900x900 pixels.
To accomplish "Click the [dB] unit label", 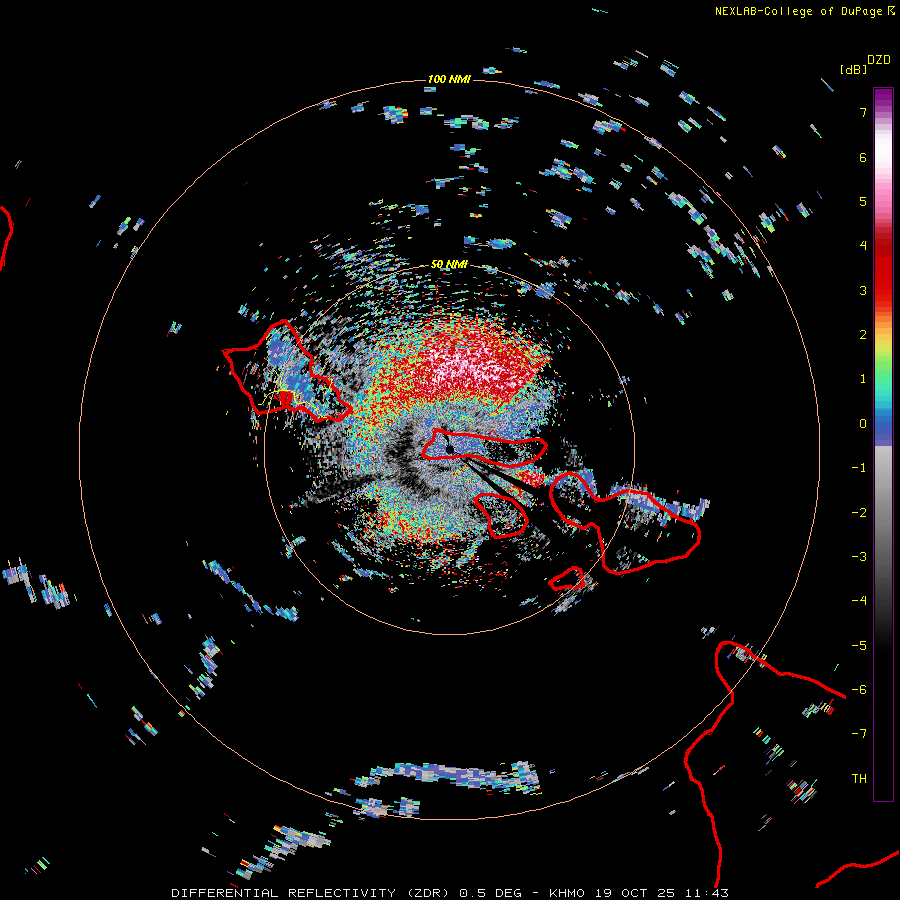I will point(854,70).
